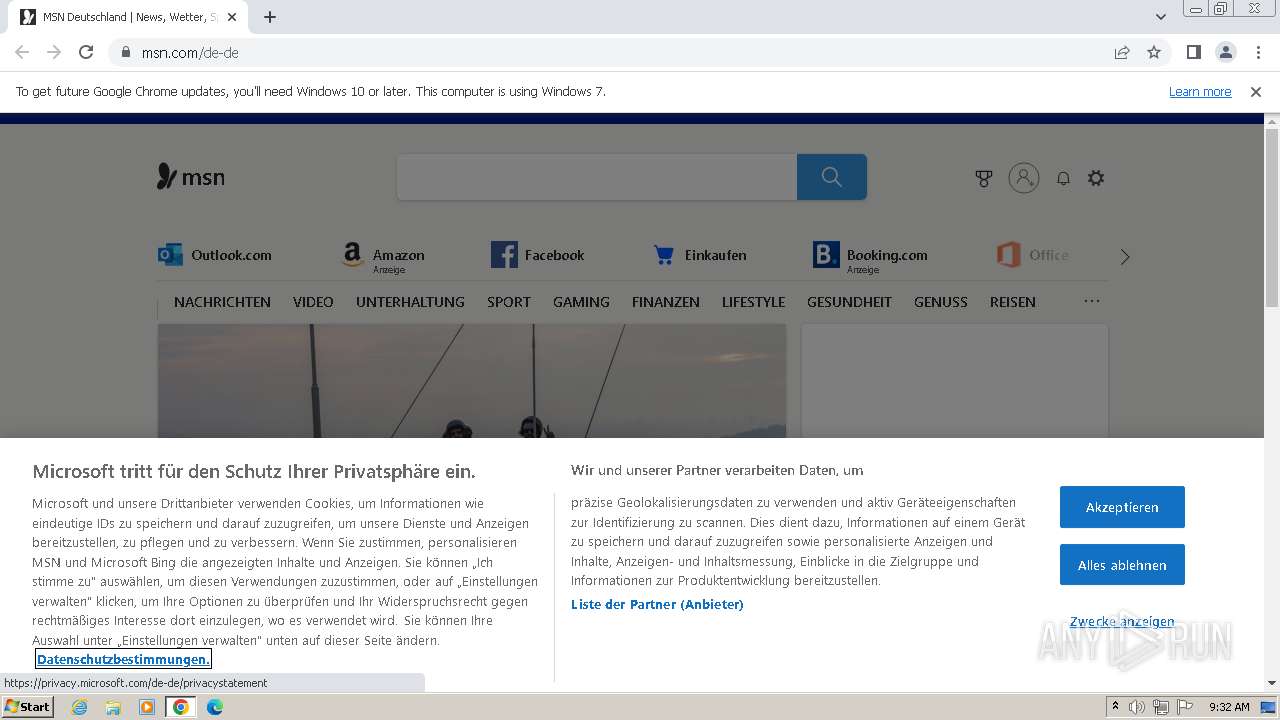This screenshot has height=720, width=1280.
Task: Go to the REISEN section
Action: pos(1013,302)
